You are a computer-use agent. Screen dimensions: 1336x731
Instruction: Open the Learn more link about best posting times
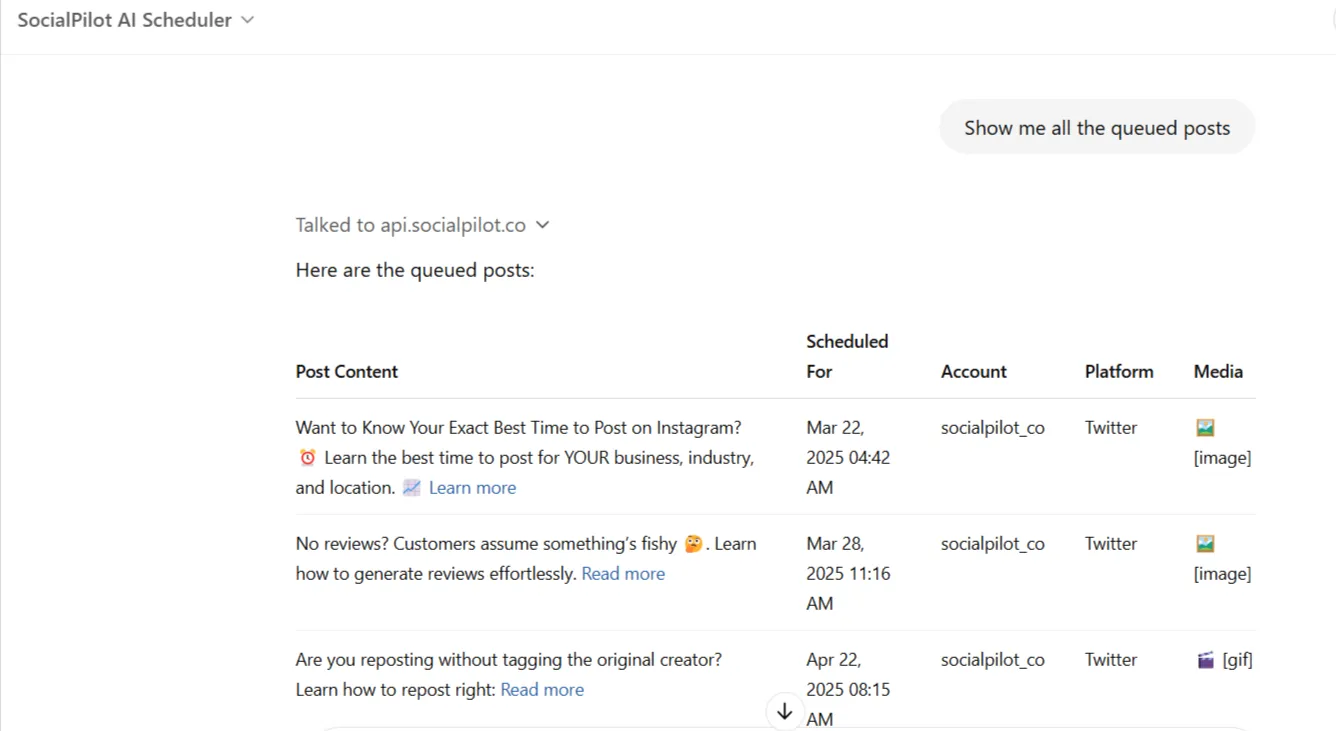tap(472, 487)
